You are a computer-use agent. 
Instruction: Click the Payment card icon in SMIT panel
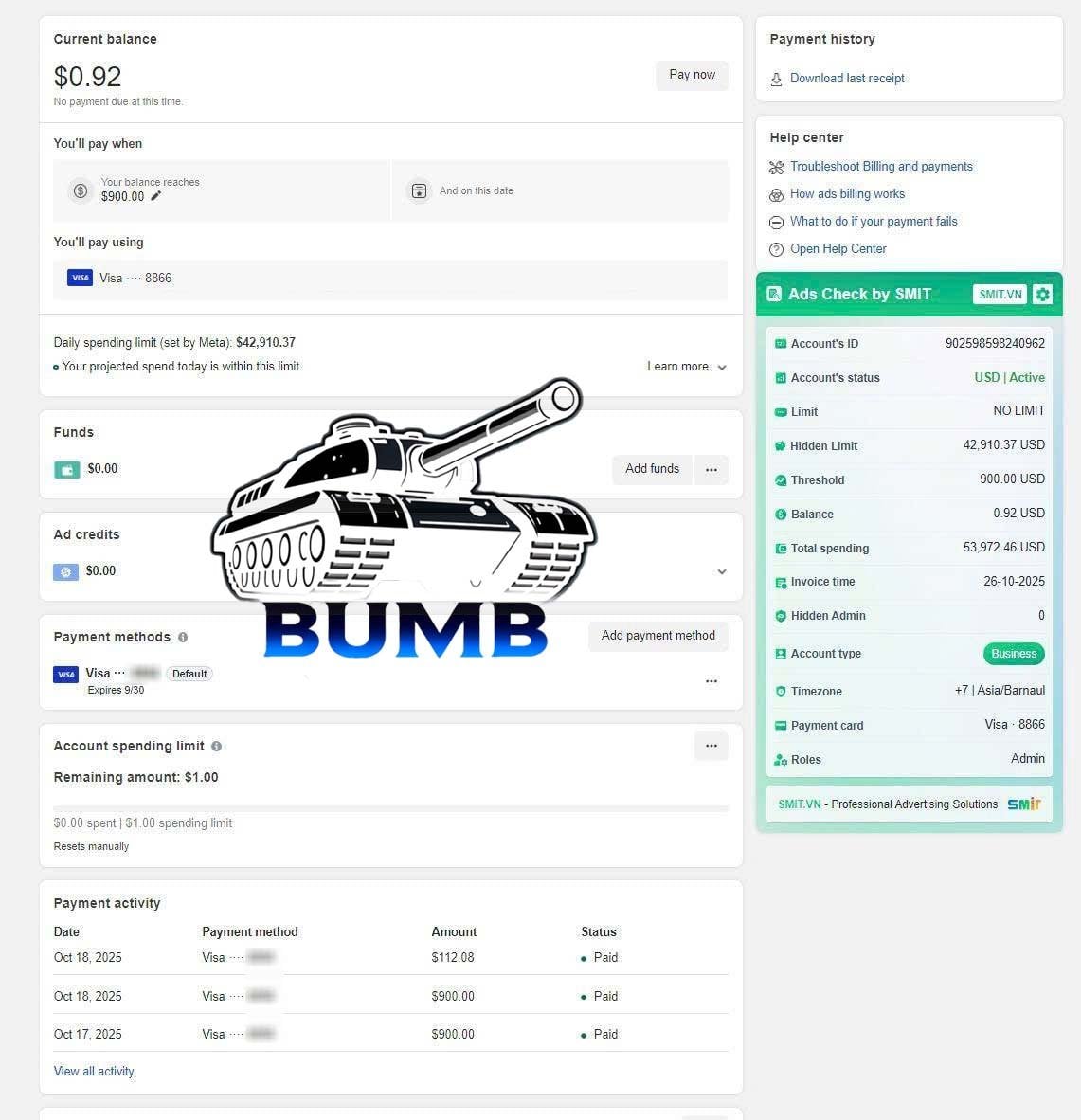pyautogui.click(x=781, y=726)
